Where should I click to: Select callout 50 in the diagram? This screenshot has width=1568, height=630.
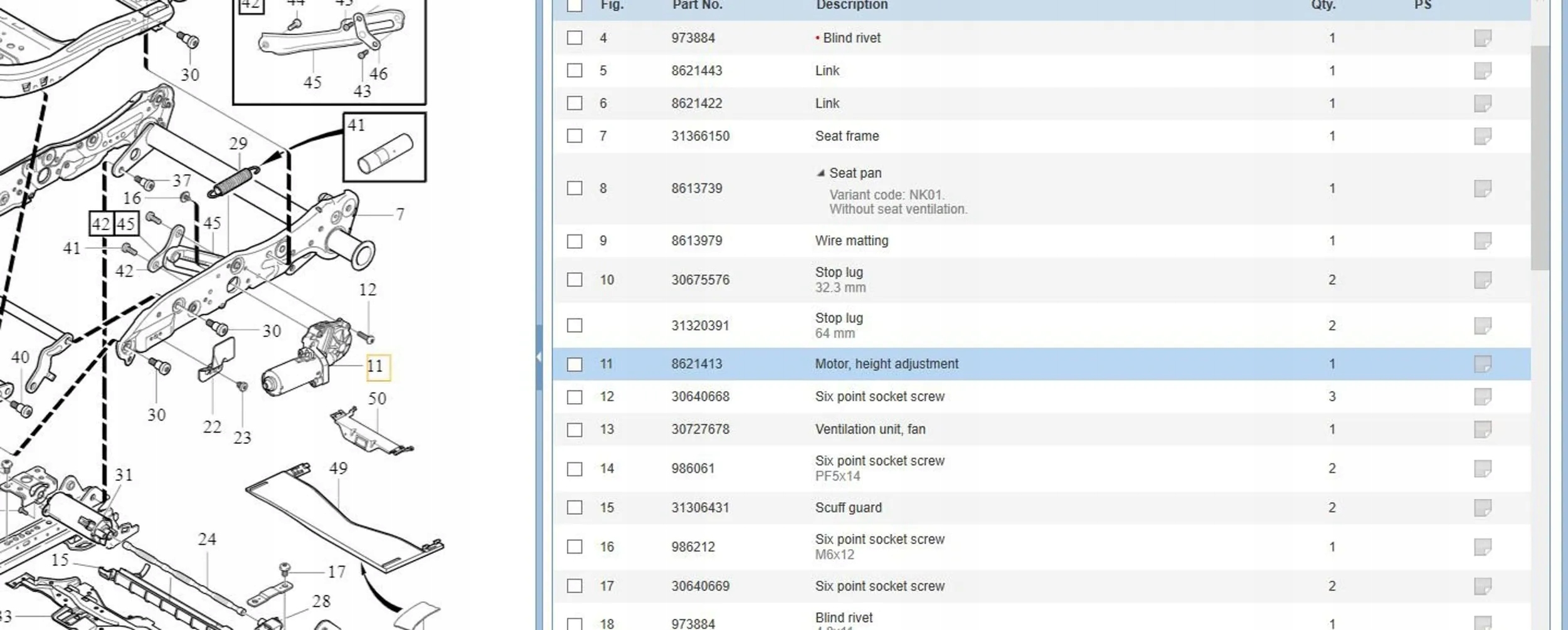click(377, 399)
